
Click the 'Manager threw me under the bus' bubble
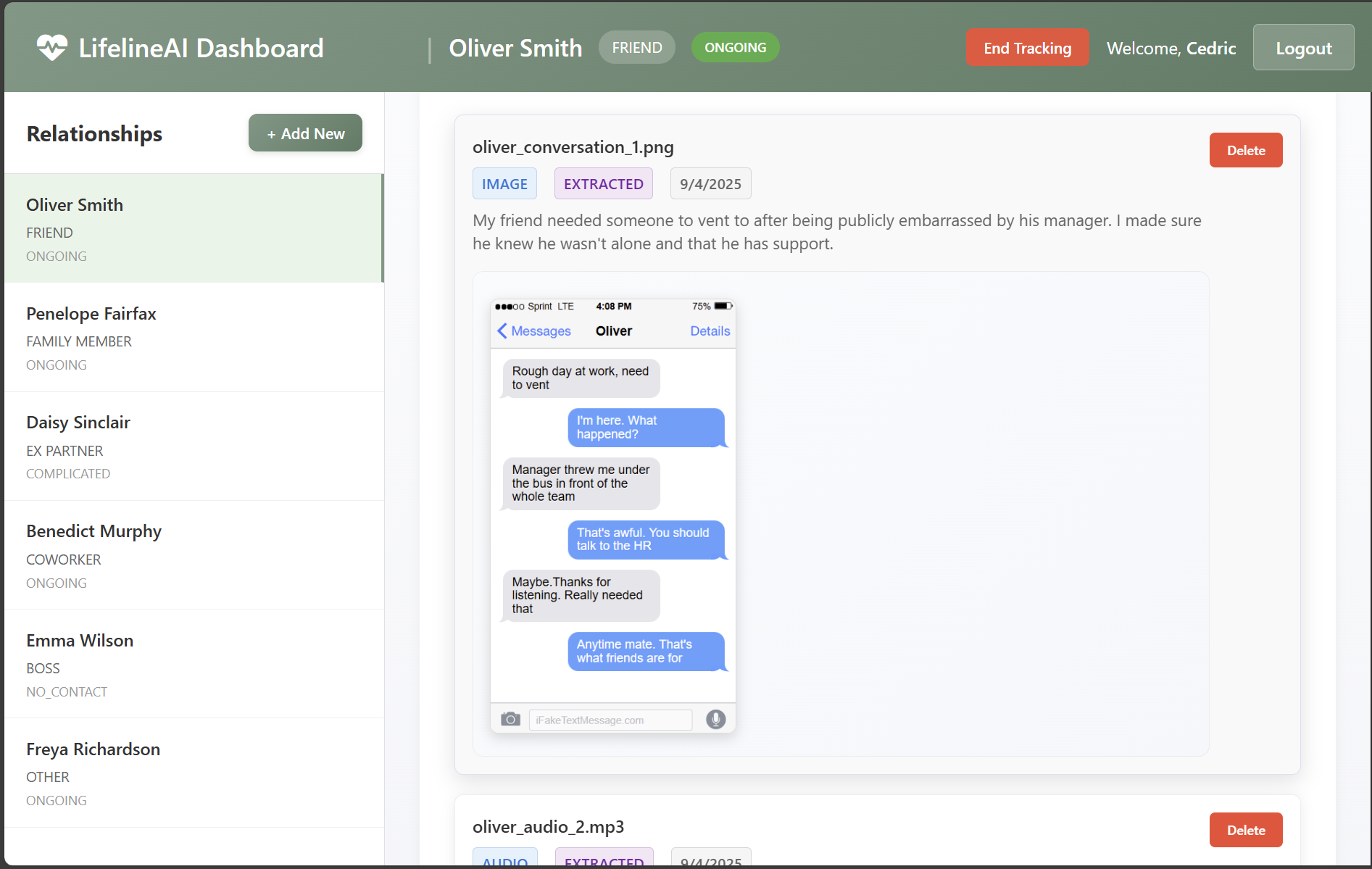click(x=581, y=483)
